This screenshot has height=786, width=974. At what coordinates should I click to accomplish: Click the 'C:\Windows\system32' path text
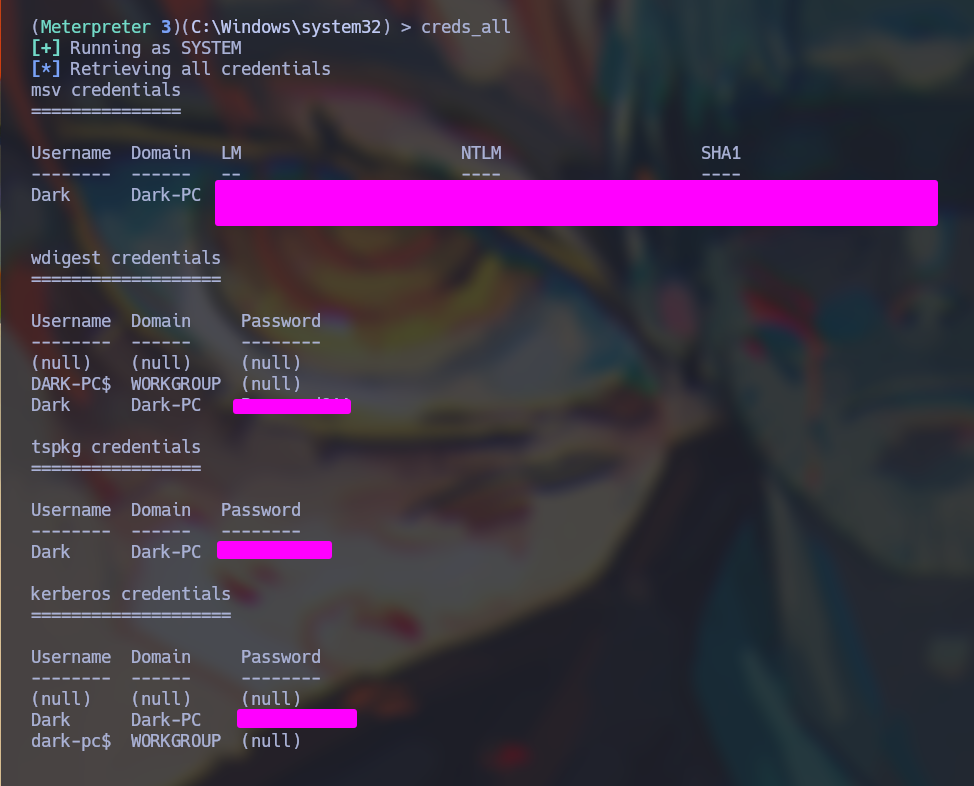286,27
